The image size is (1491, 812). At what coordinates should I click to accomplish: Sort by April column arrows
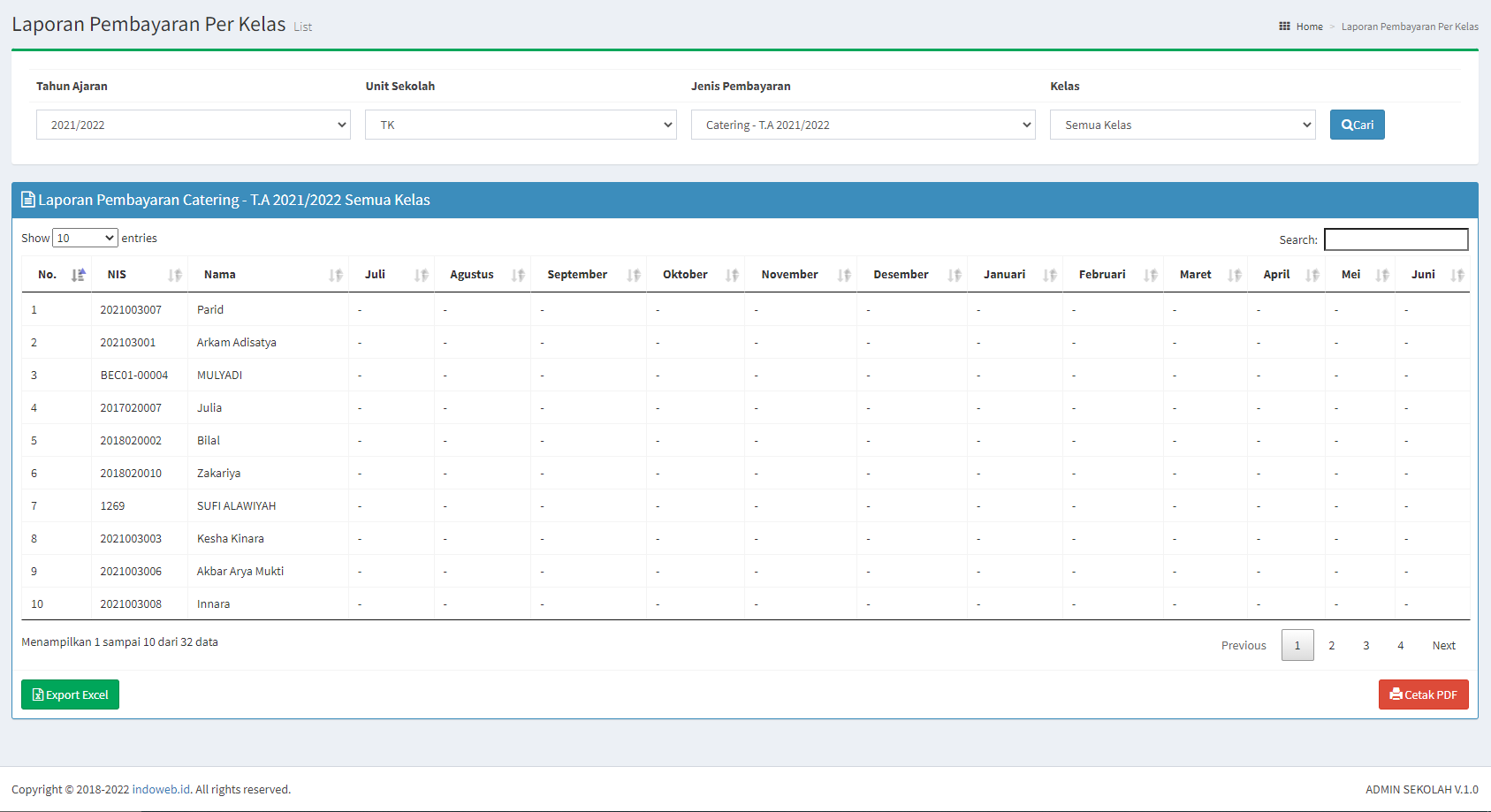[1312, 275]
